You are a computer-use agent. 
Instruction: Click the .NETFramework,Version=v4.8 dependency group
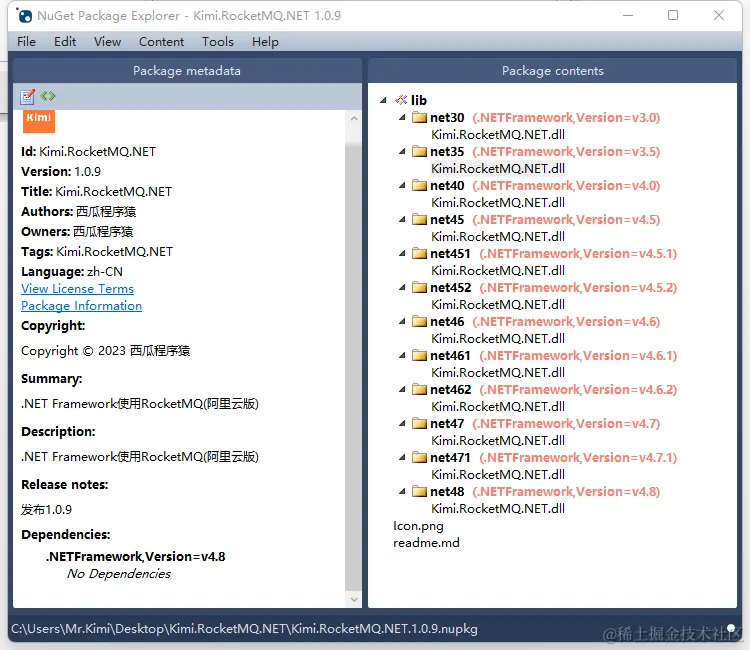point(135,556)
